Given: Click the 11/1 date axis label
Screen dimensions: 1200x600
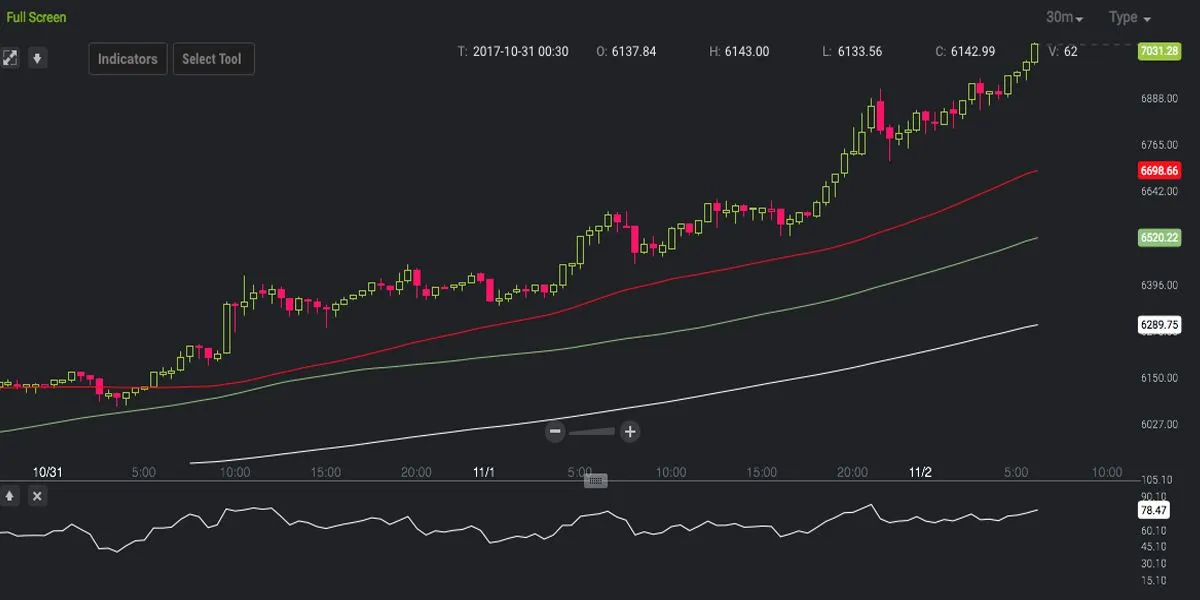Looking at the screenshot, I should click(484, 471).
